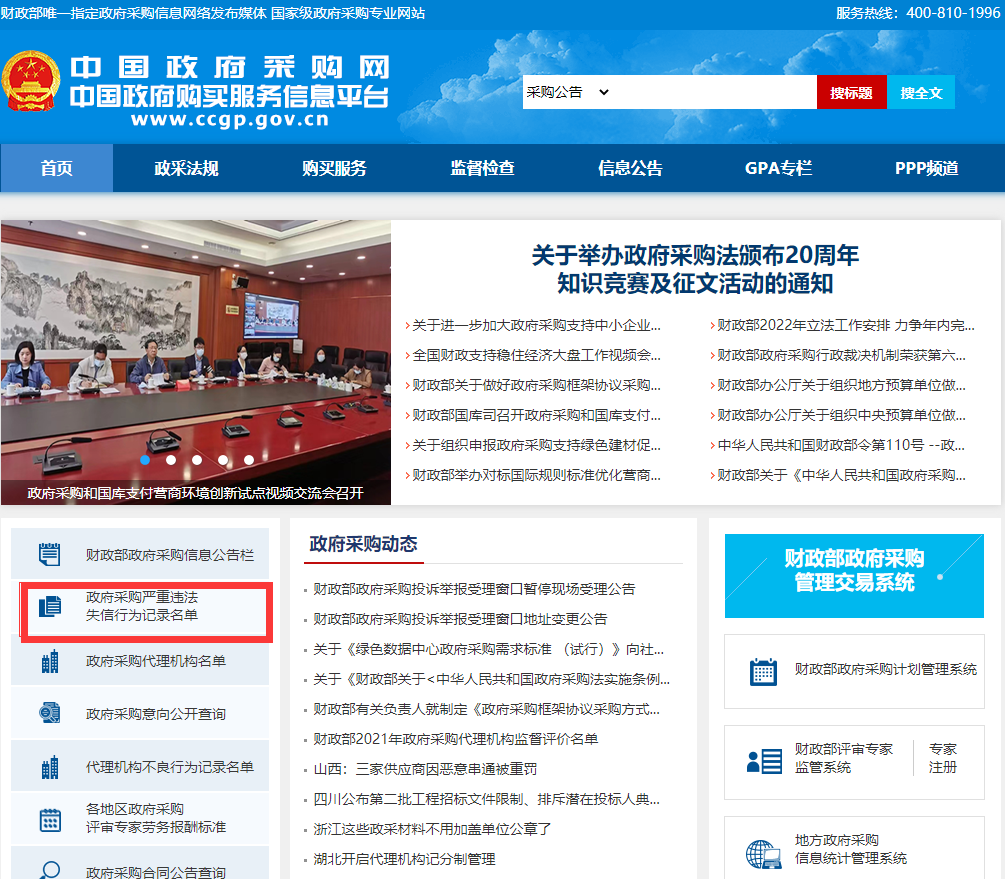Screen dimensions: 1005x879
Task: Open news 中华人民共和国财政部令第110号
Action: (x=841, y=445)
